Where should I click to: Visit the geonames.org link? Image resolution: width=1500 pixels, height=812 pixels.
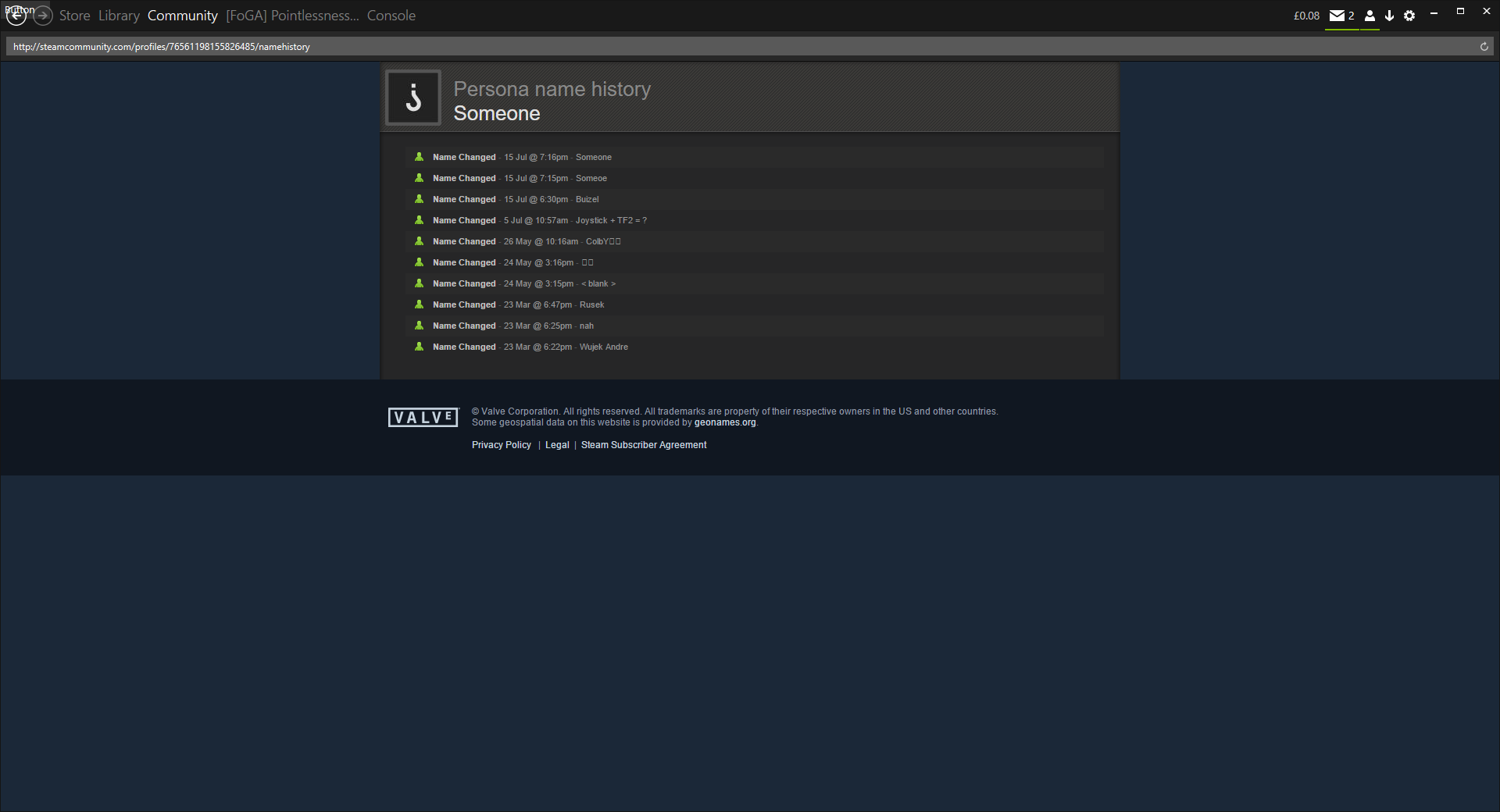(725, 422)
